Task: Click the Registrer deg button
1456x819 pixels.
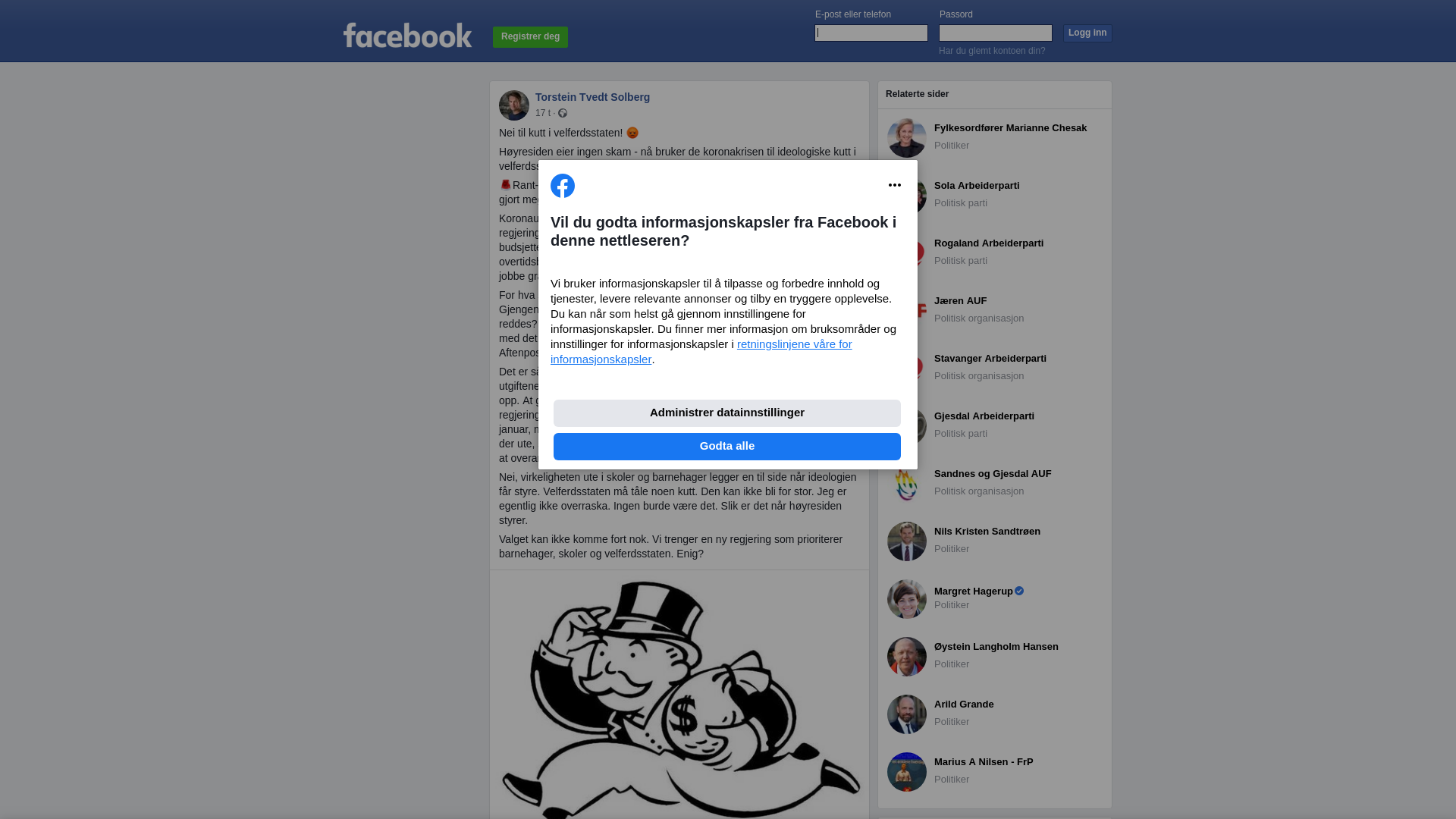Action: [x=530, y=37]
